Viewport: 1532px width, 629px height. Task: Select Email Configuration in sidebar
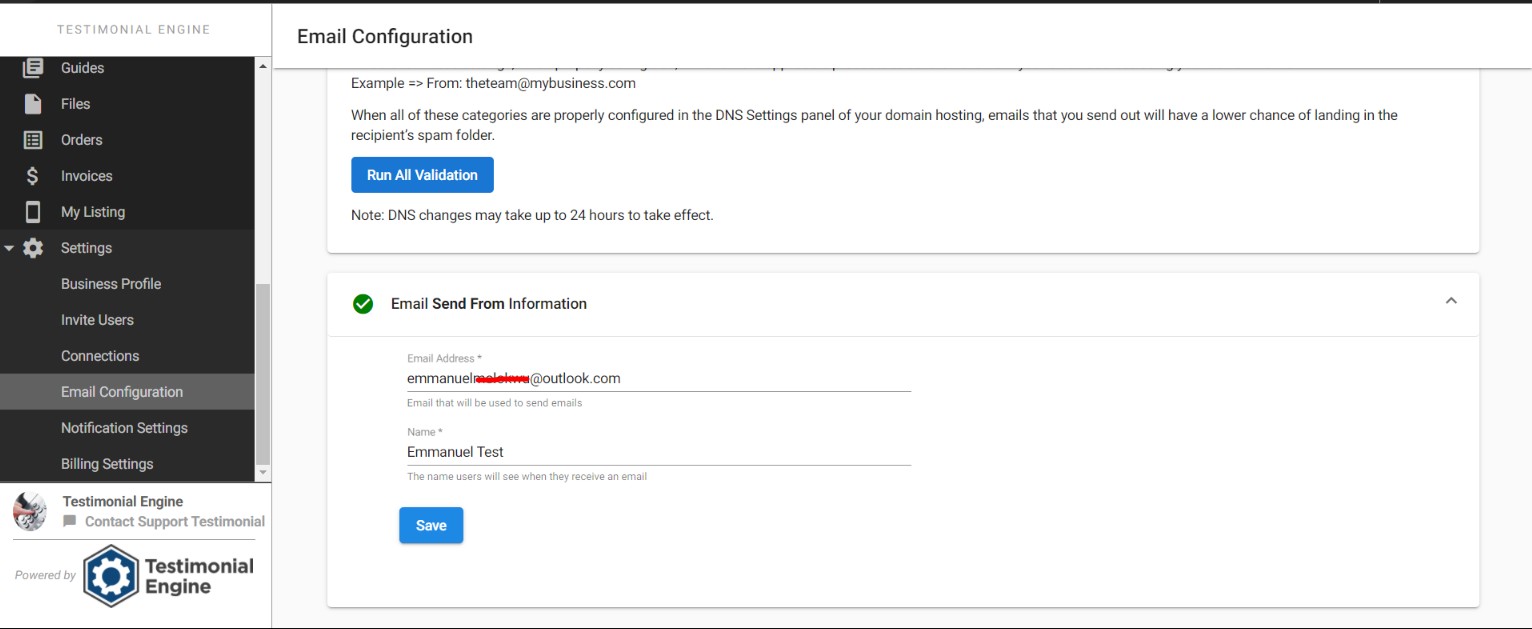[x=128, y=392]
